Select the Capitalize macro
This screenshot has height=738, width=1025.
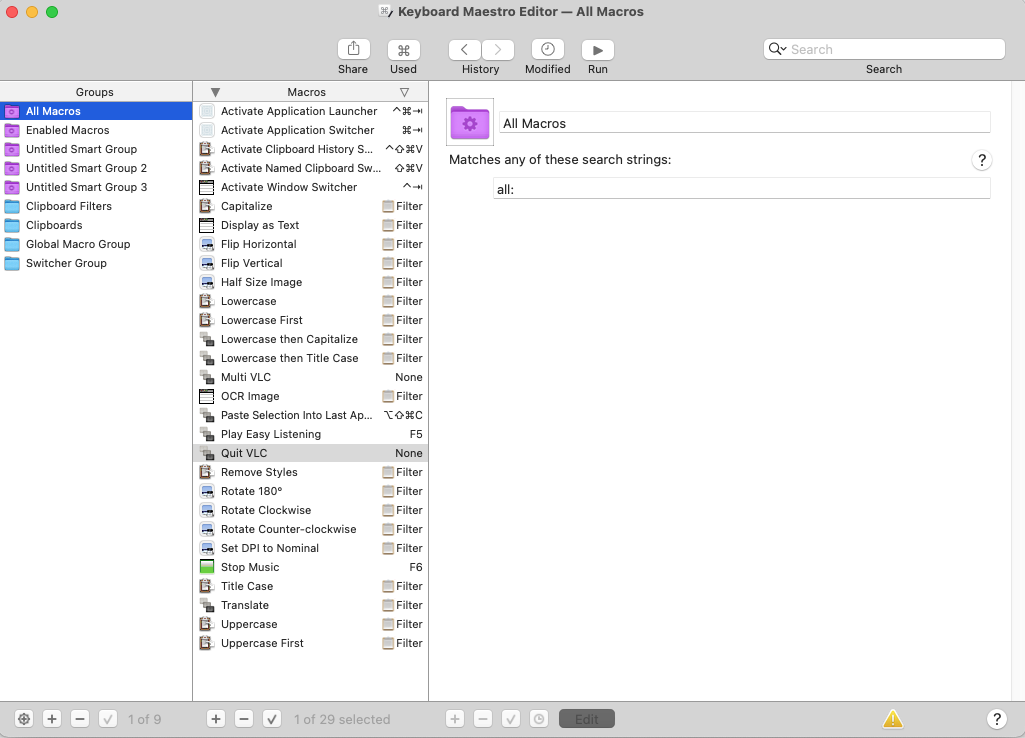click(311, 206)
